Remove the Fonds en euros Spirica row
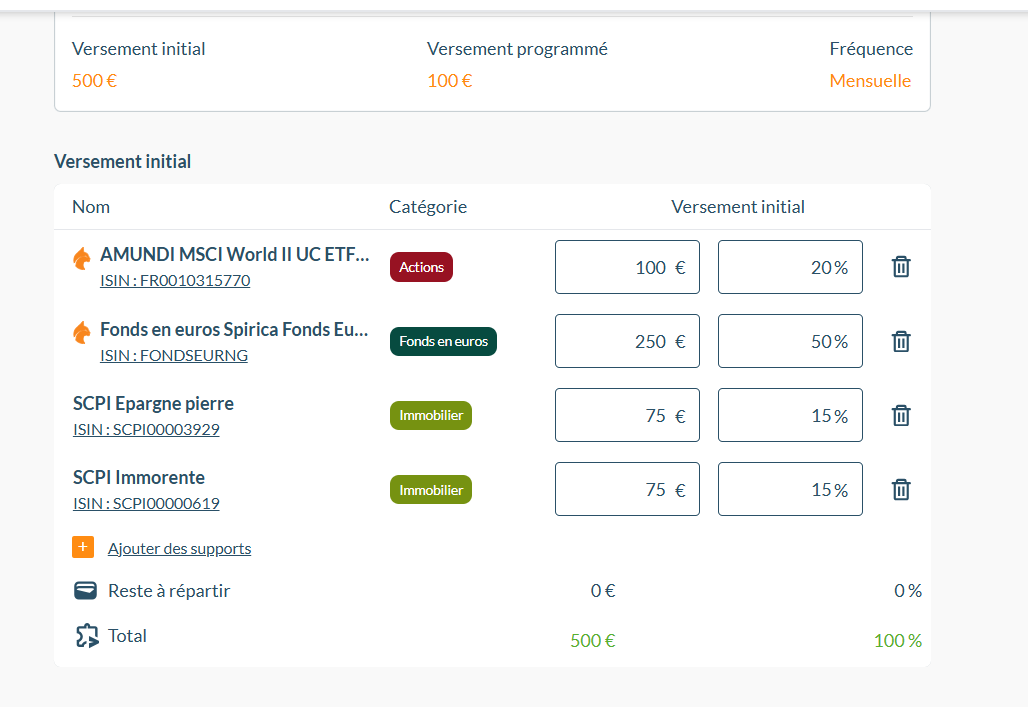This screenshot has width=1028, height=707. tap(901, 341)
